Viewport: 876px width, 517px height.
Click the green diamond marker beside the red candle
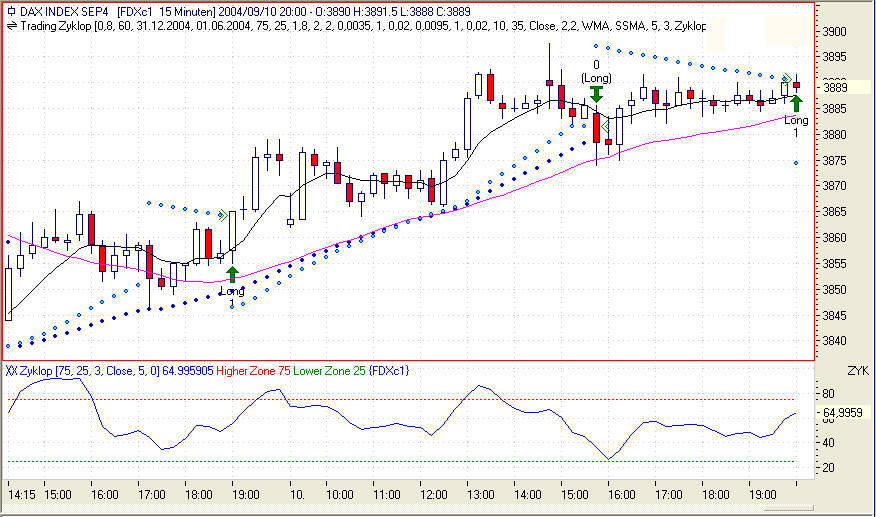coord(605,126)
